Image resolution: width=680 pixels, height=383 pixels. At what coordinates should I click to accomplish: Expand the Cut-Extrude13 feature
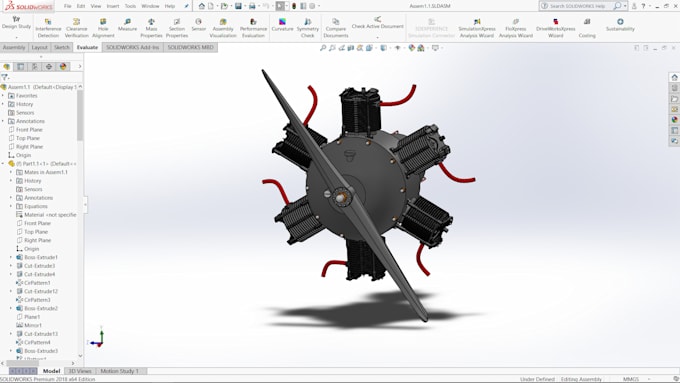[11, 334]
